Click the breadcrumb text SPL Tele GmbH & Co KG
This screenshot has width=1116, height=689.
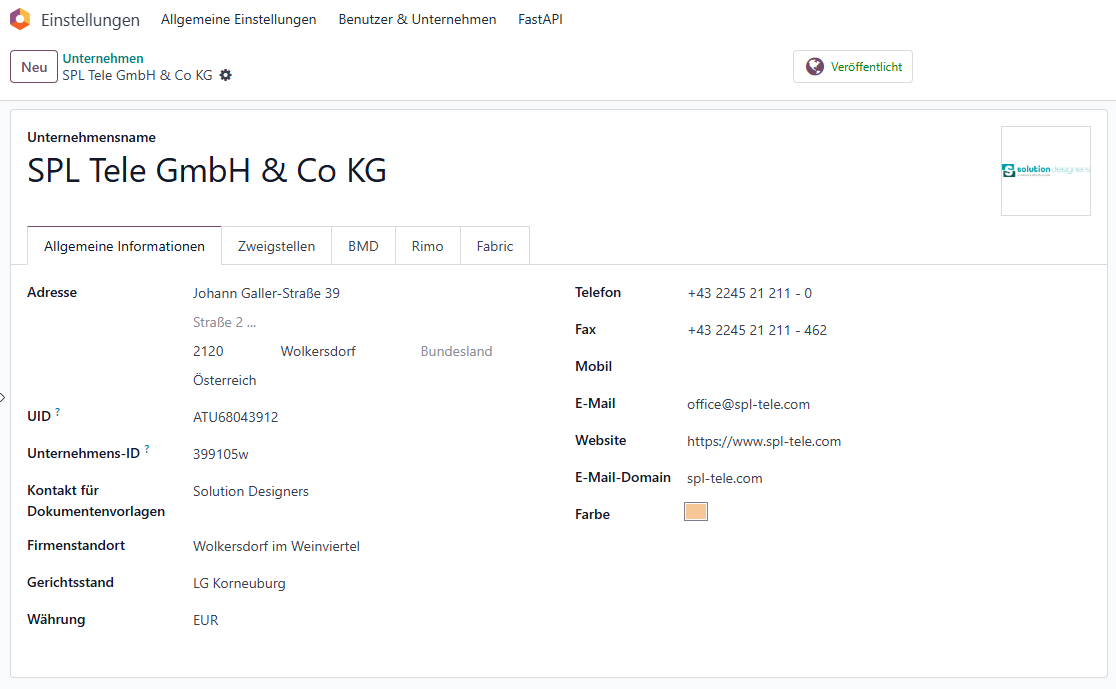[137, 75]
